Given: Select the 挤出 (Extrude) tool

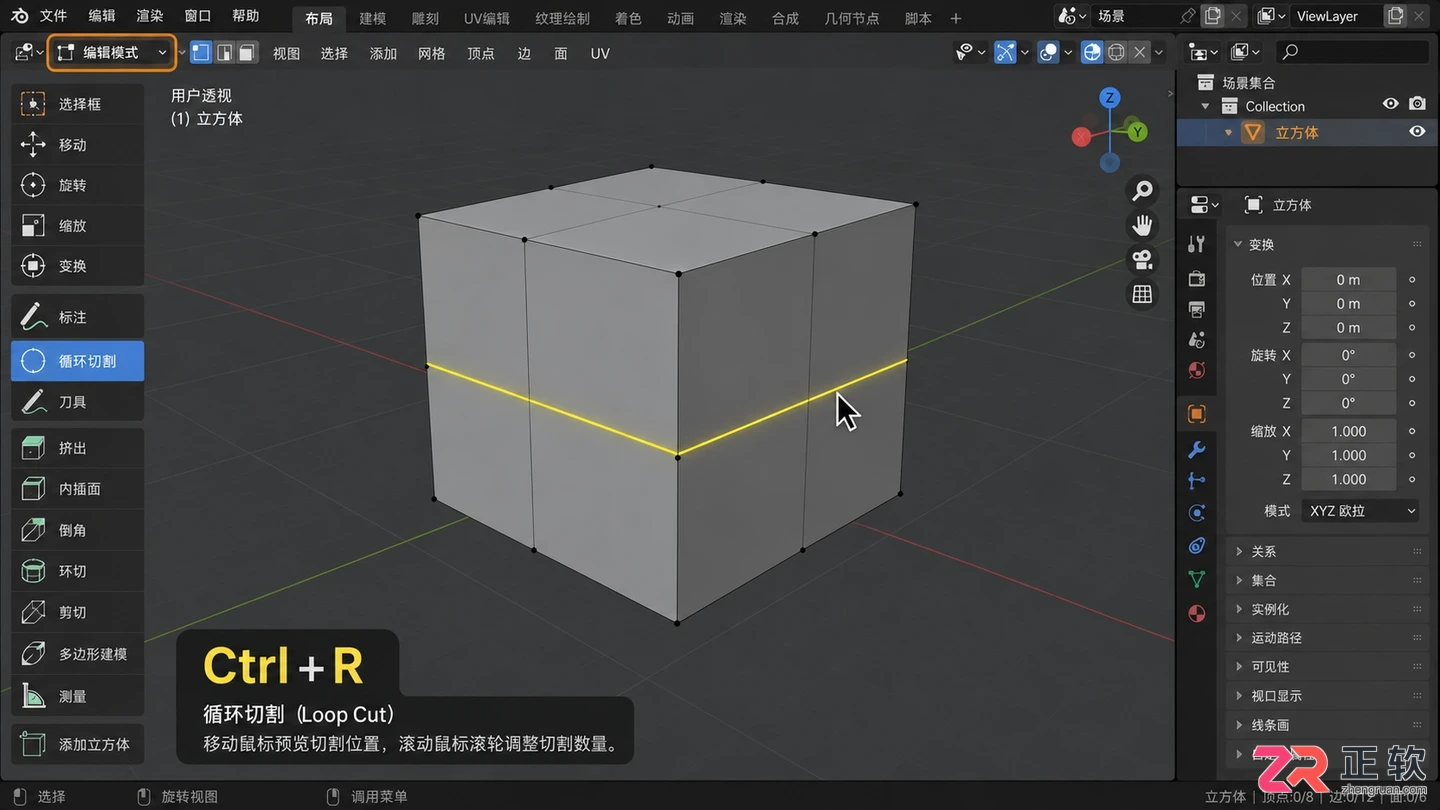Looking at the screenshot, I should 77,448.
